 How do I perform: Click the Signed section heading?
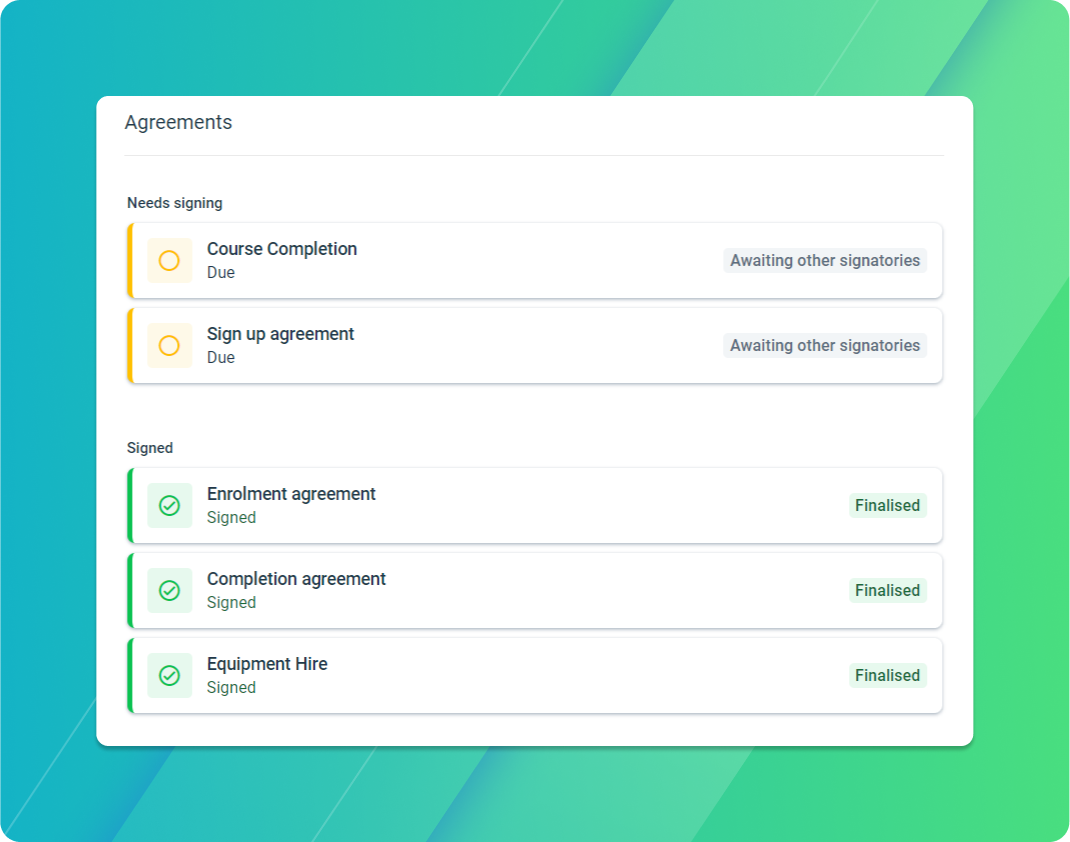[150, 447]
